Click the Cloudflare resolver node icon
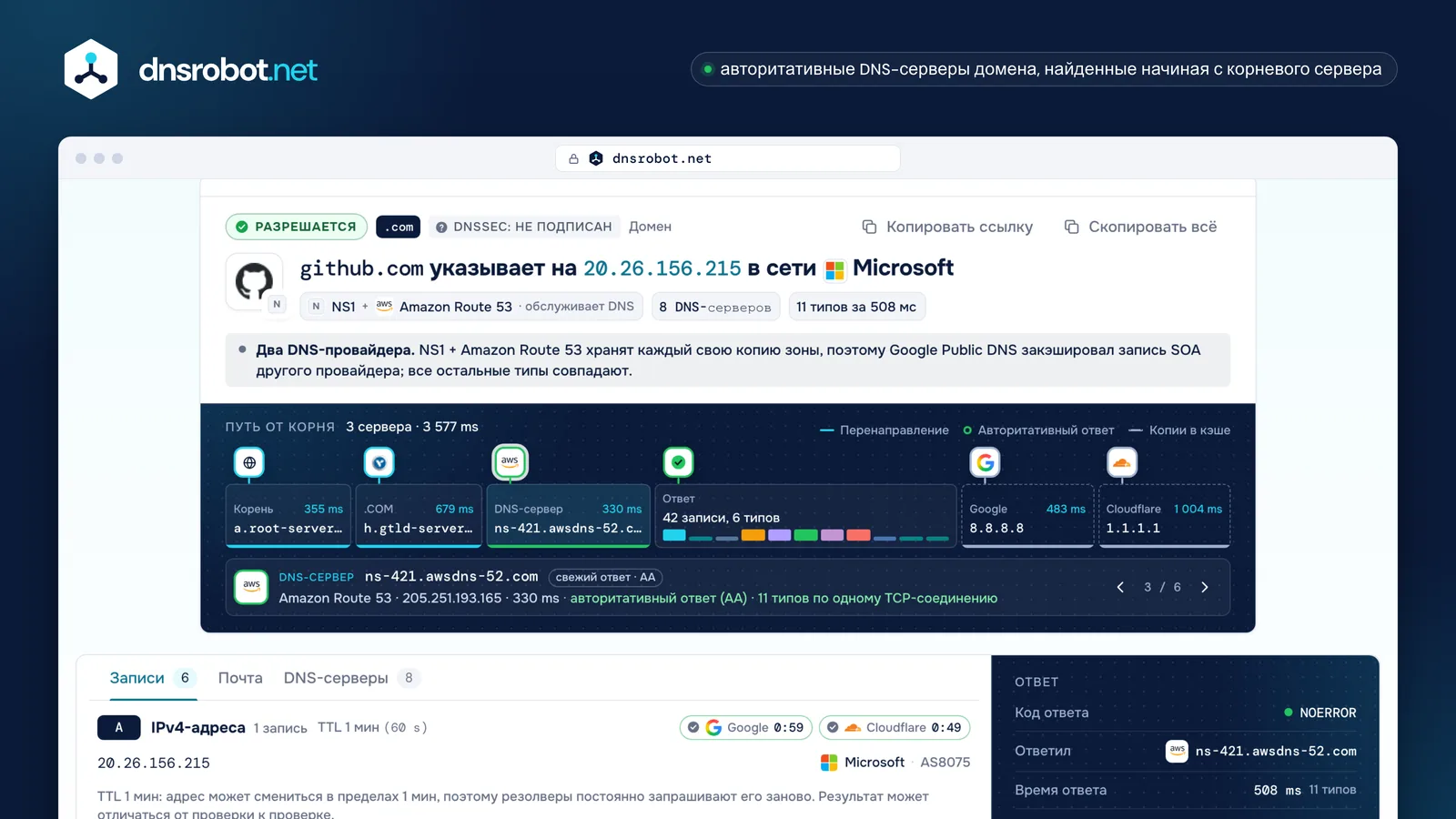 (1122, 462)
